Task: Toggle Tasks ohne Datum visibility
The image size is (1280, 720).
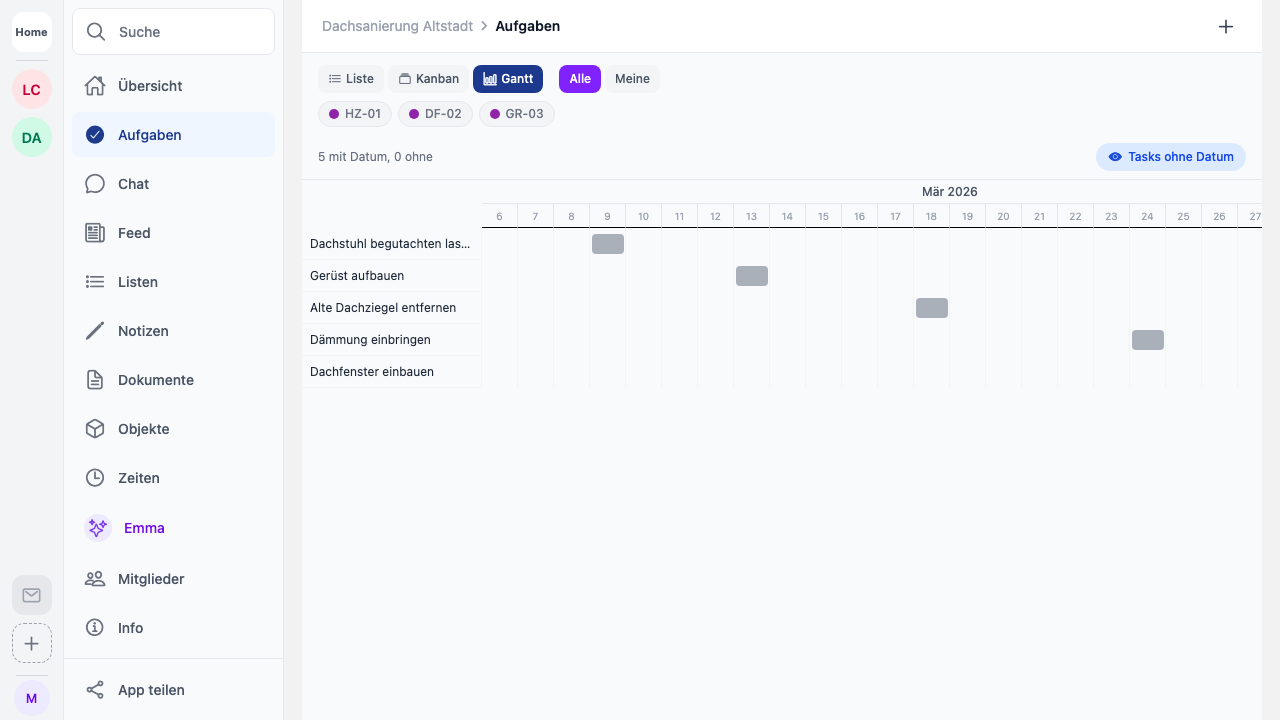Action: [x=1170, y=157]
